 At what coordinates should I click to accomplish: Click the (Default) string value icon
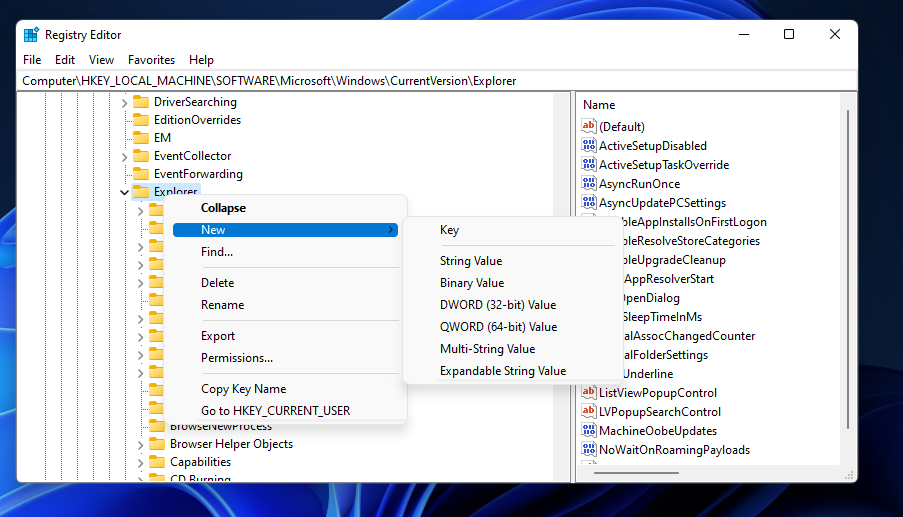pos(589,127)
